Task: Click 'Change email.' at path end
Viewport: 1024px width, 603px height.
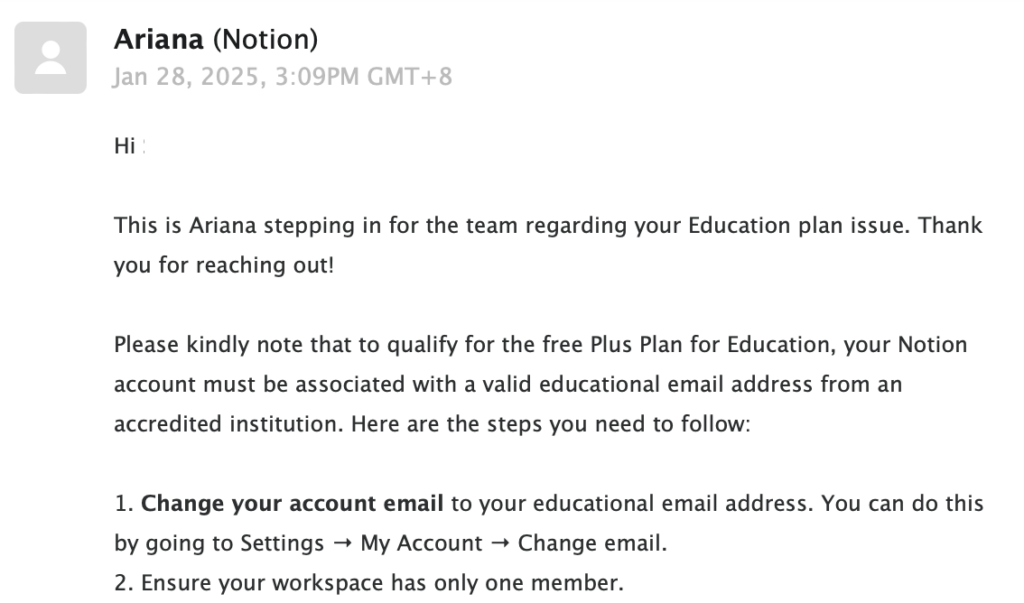Action: pos(592,543)
